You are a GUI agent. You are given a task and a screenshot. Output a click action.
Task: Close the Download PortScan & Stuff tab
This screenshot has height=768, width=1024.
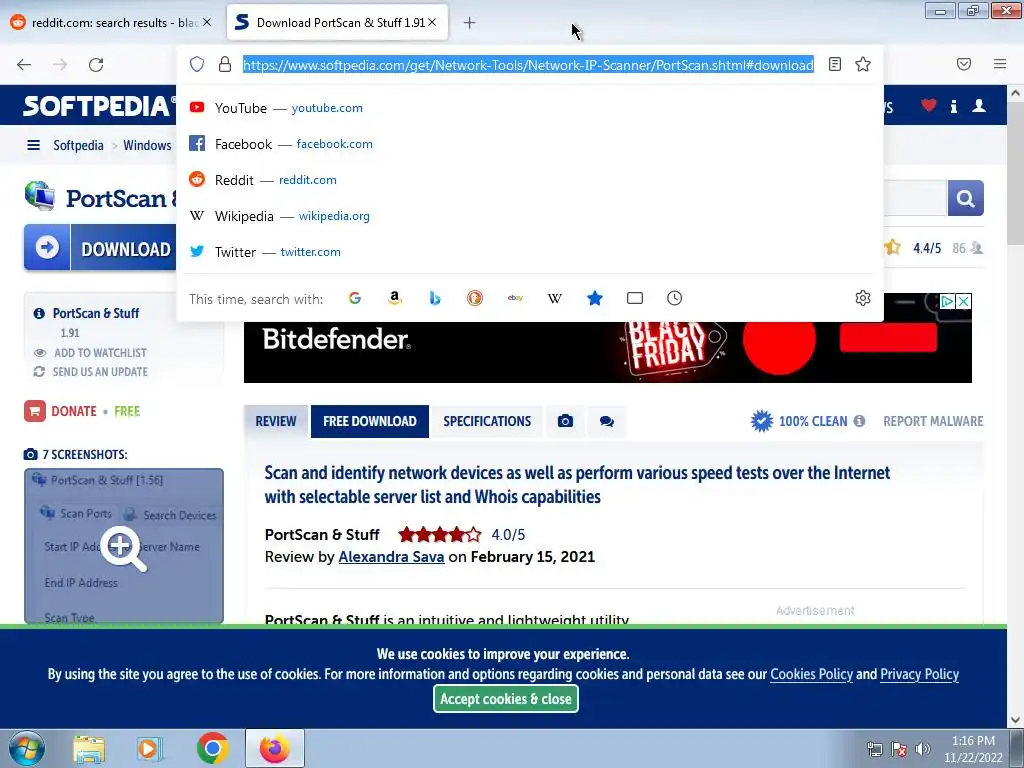(432, 22)
